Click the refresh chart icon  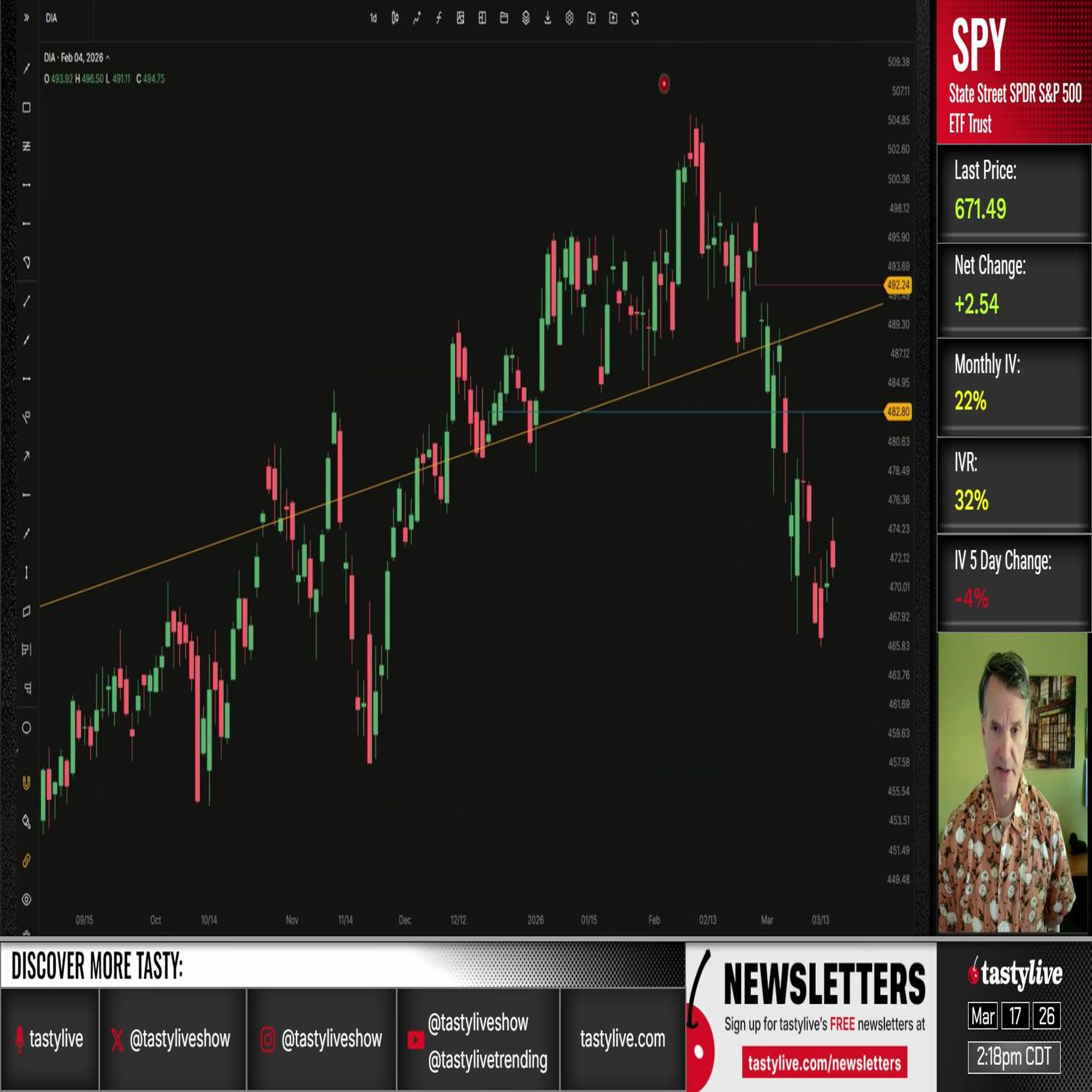coord(635,19)
